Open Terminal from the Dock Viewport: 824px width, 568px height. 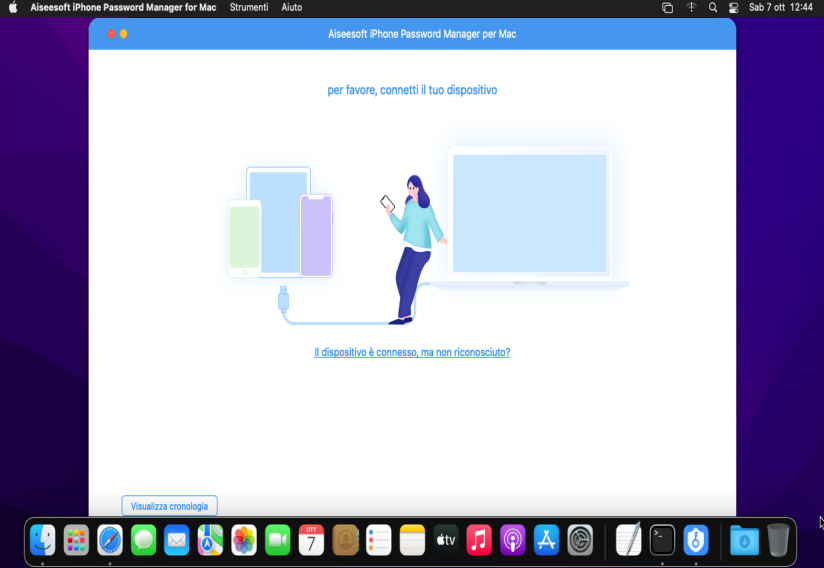(x=662, y=540)
